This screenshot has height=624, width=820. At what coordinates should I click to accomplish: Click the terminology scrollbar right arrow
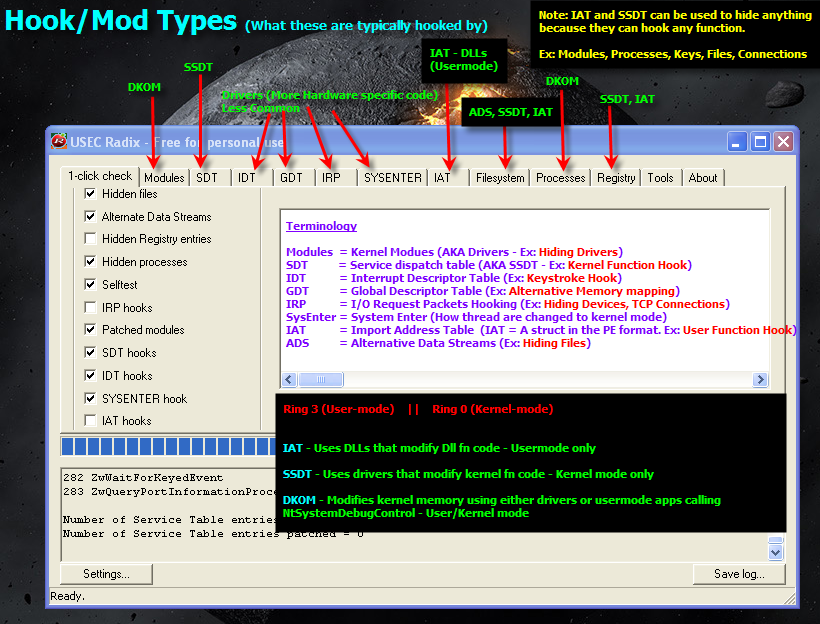click(760, 379)
